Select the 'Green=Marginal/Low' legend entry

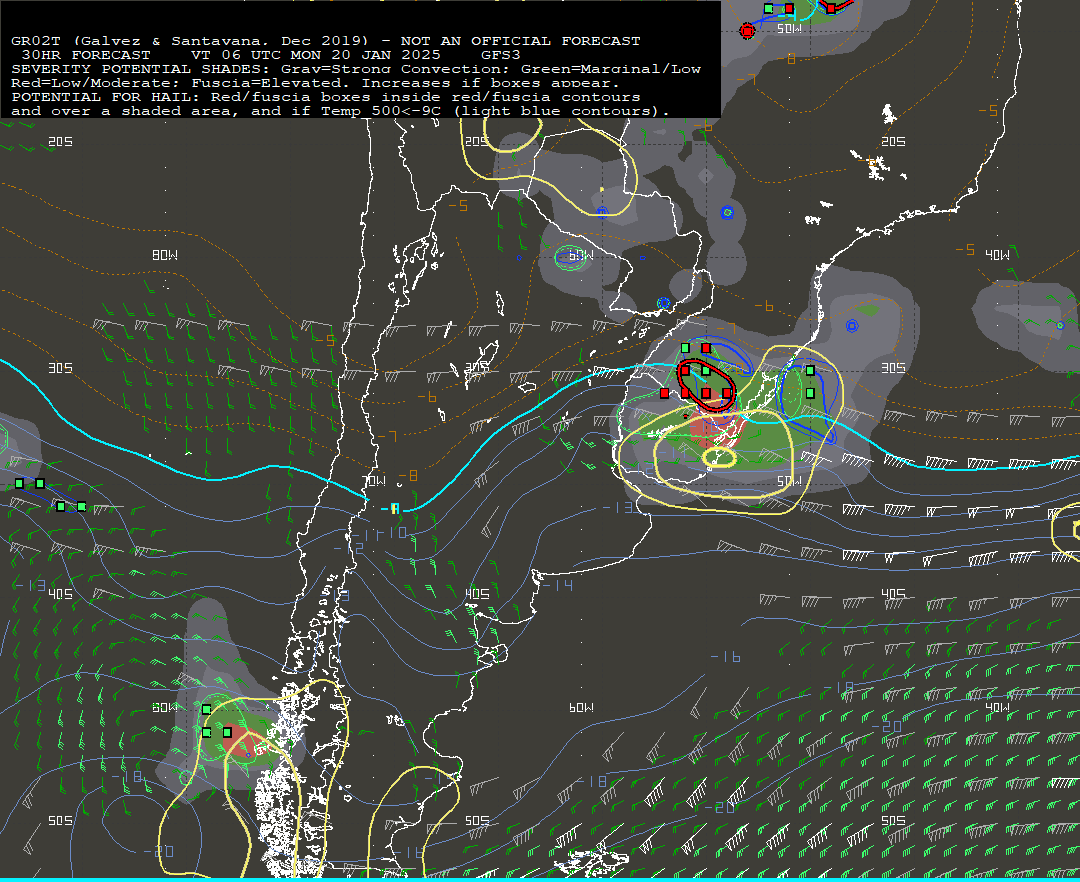[611, 69]
